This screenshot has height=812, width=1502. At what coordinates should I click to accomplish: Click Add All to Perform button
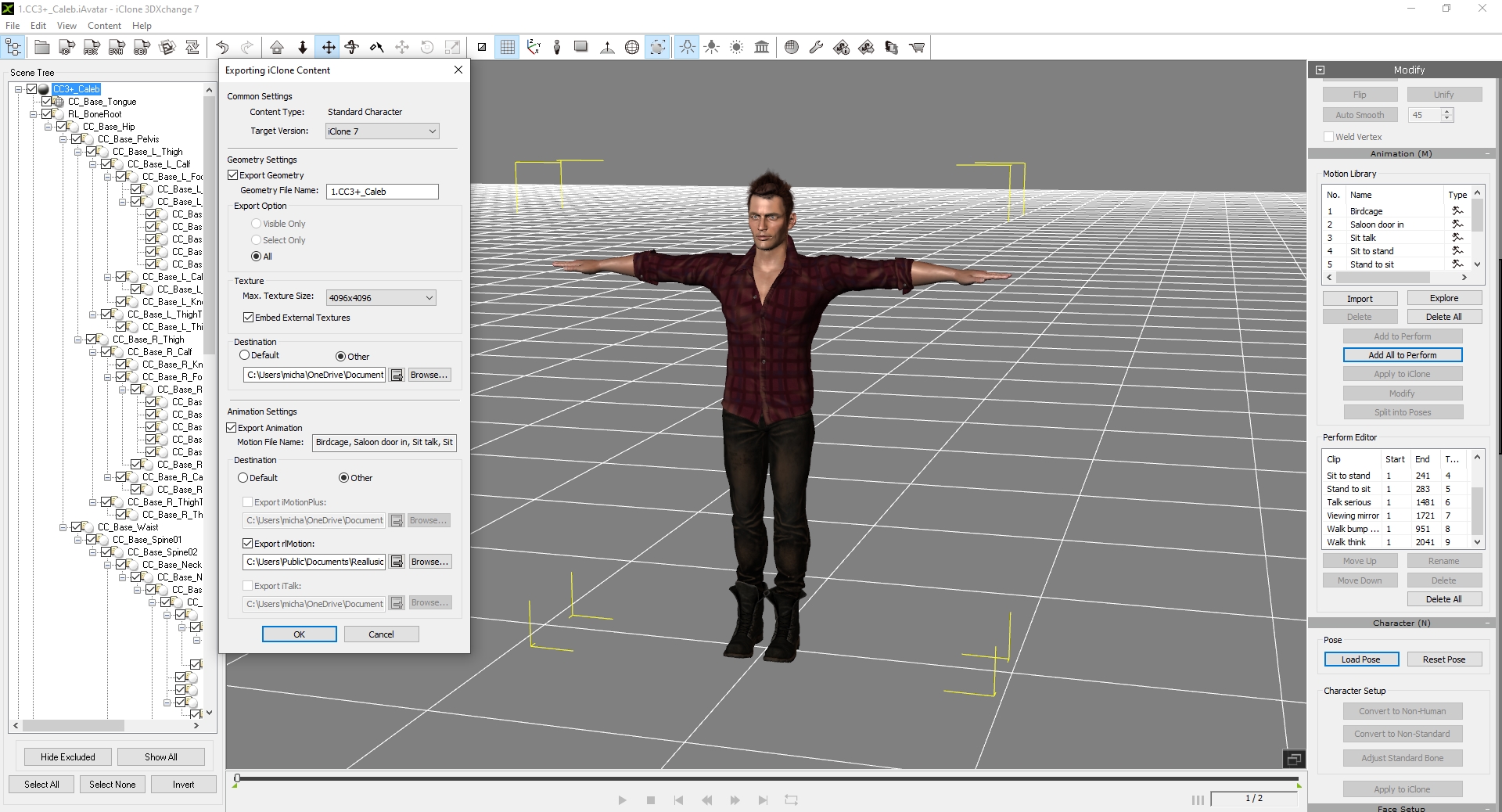point(1403,355)
